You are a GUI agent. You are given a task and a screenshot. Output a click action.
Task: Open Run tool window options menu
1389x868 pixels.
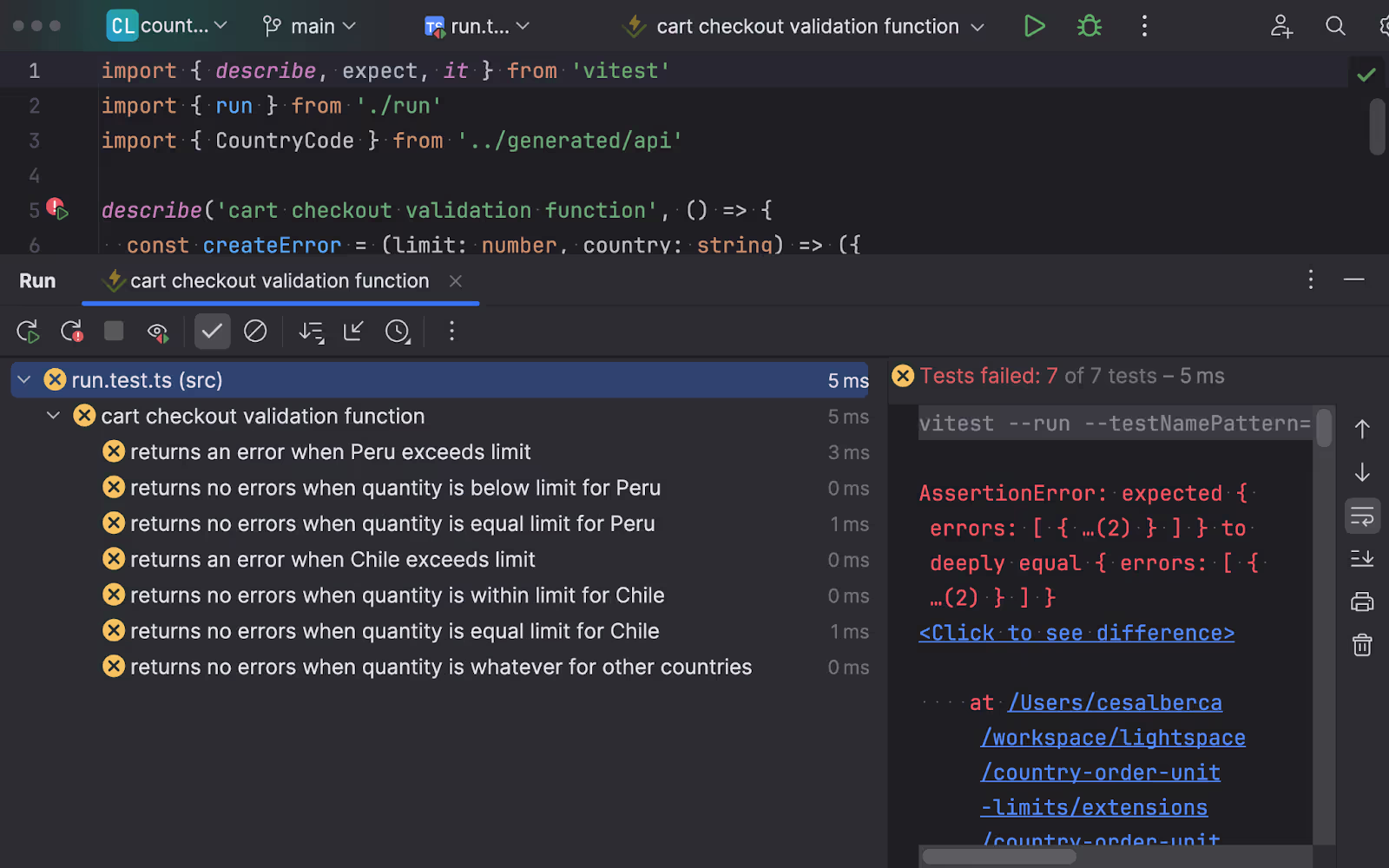pos(1311,279)
